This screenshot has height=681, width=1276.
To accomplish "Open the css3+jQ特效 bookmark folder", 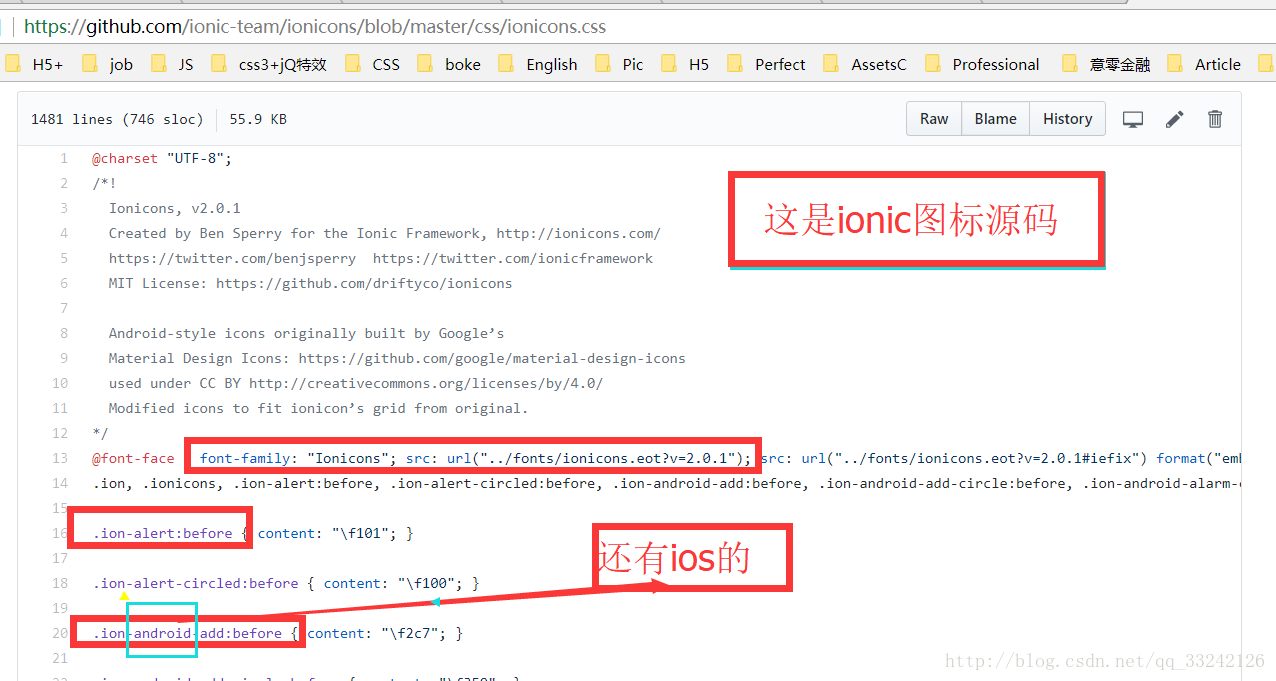I will pos(269,64).
